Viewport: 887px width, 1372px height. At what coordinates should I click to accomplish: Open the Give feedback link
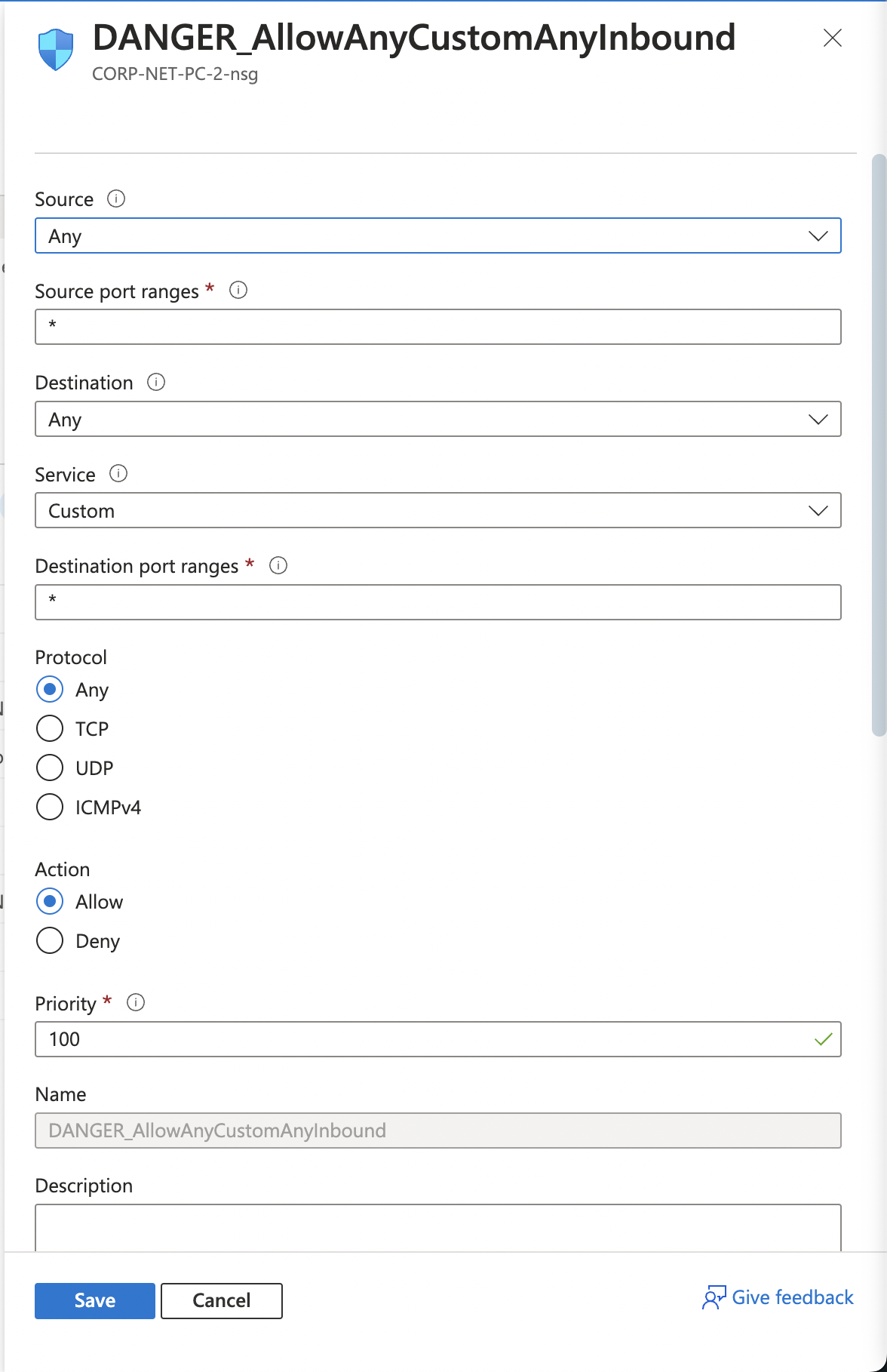pyautogui.click(x=792, y=1297)
